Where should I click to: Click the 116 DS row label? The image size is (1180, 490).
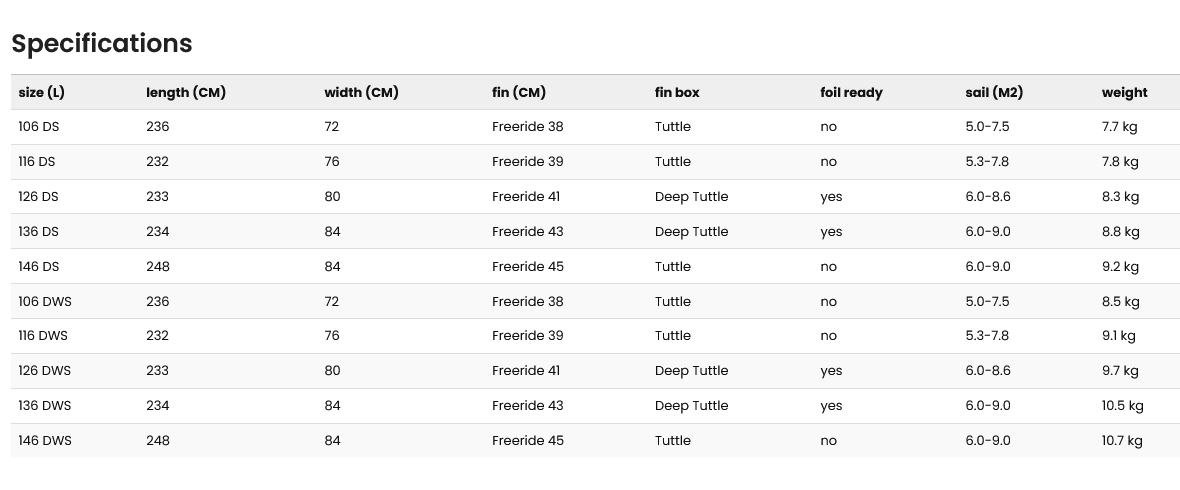[x=36, y=162]
